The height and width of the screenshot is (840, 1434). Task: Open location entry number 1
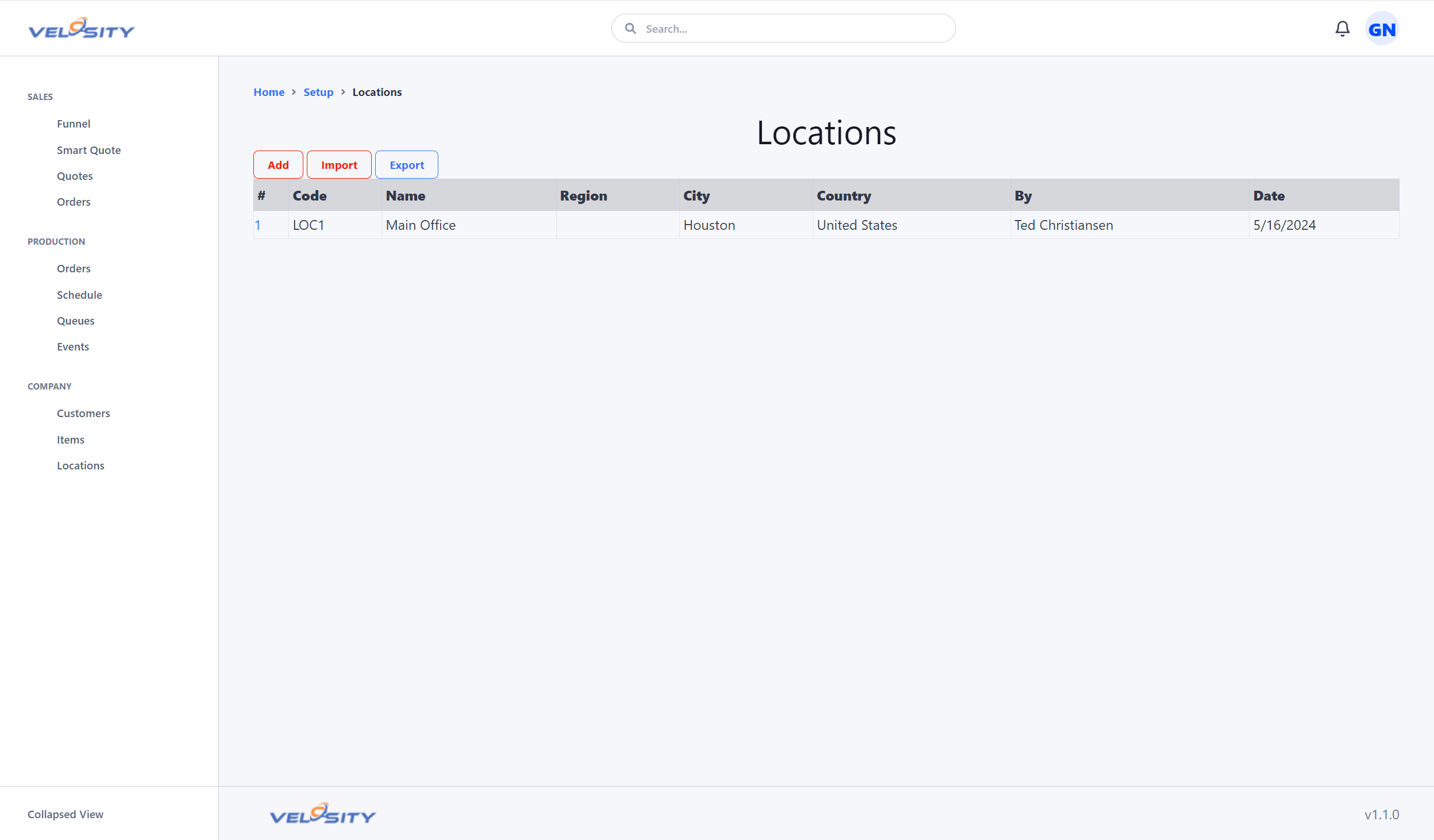[259, 225]
